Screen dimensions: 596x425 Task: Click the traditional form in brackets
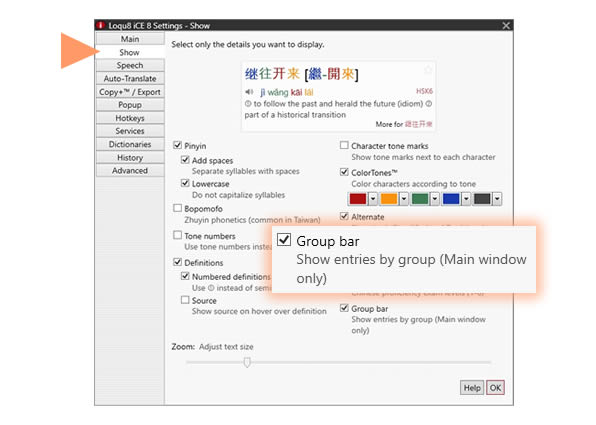point(331,74)
